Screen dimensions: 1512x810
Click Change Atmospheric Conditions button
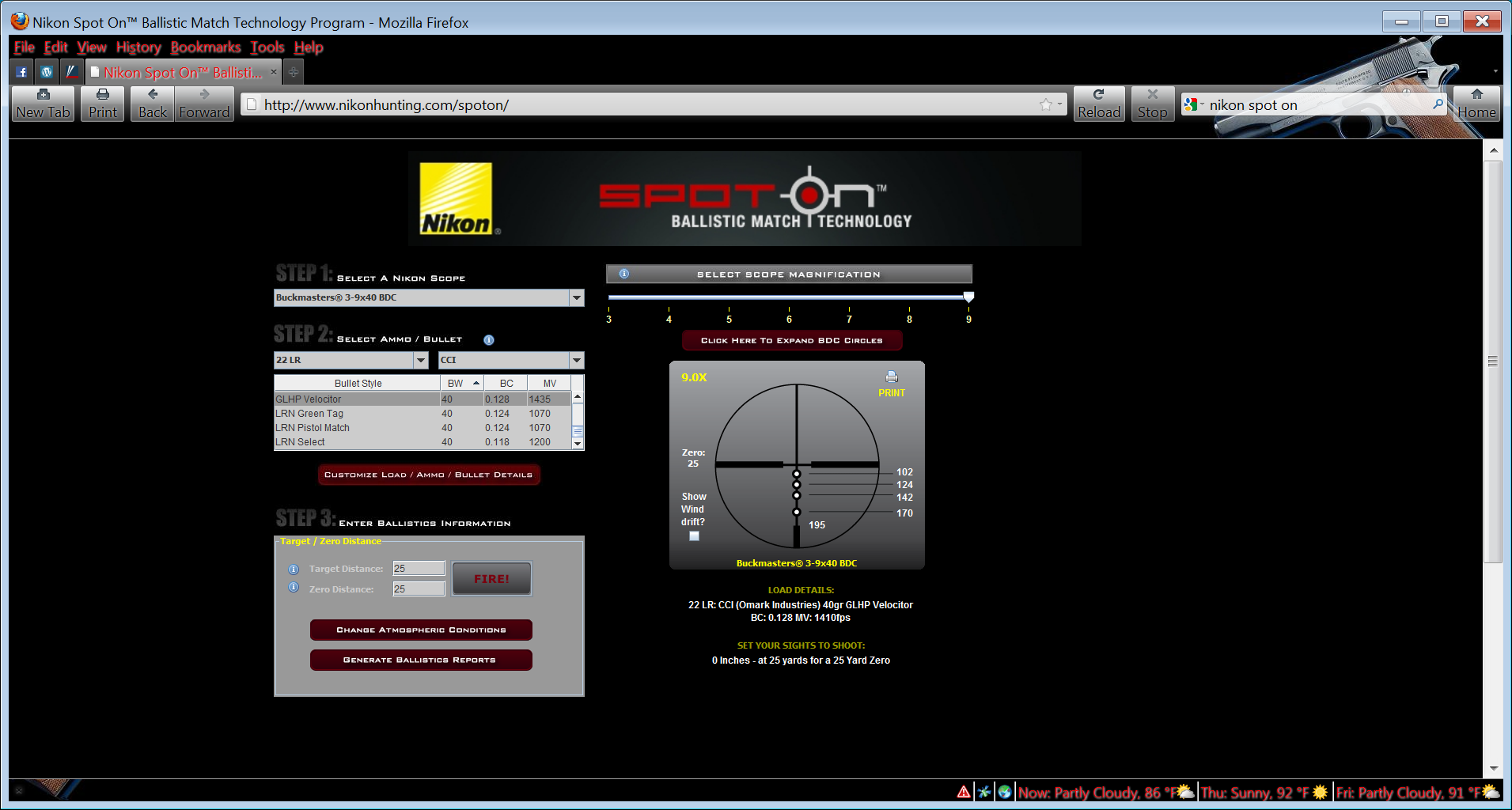point(421,630)
